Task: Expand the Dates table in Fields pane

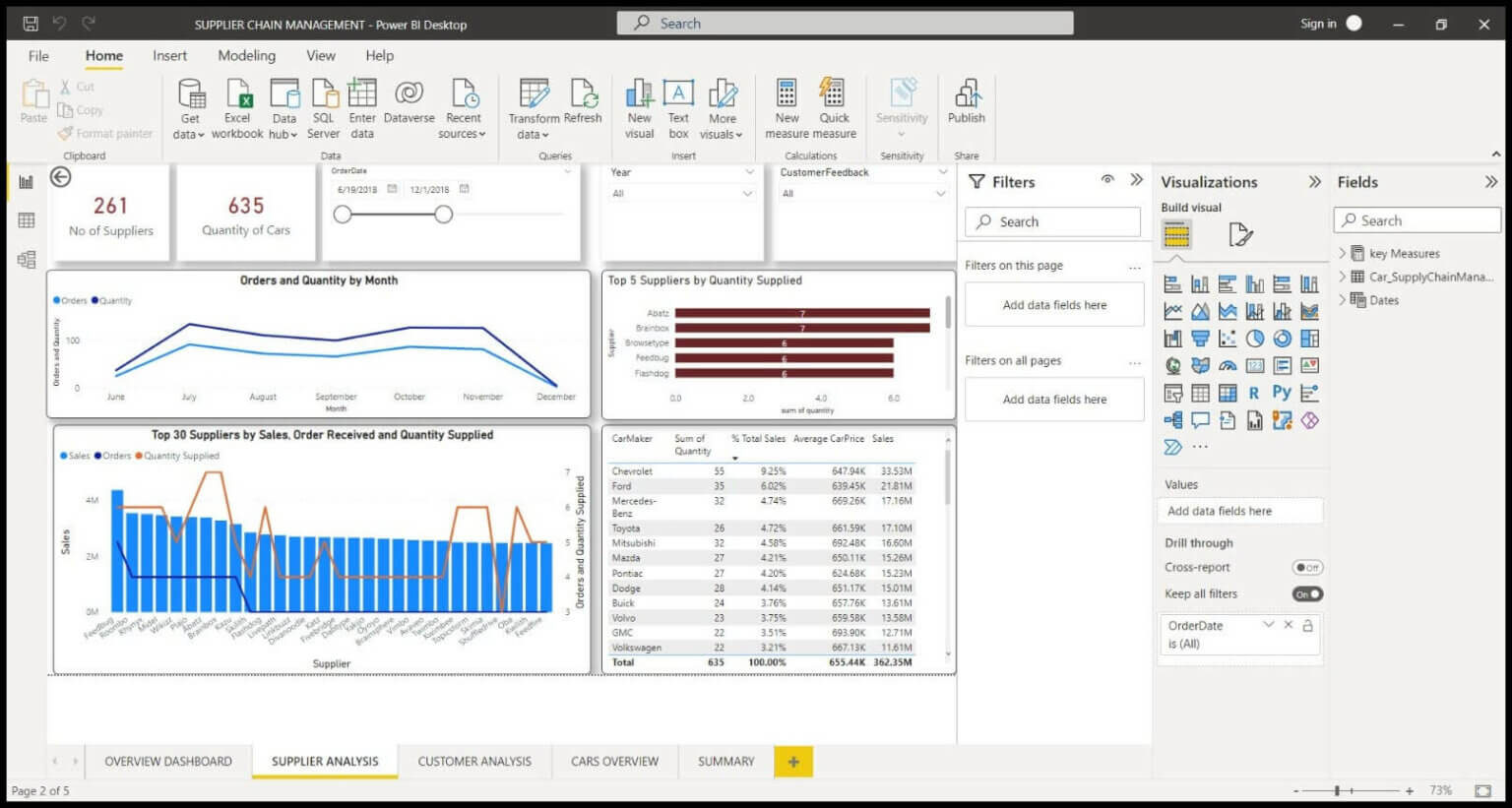Action: point(1344,300)
